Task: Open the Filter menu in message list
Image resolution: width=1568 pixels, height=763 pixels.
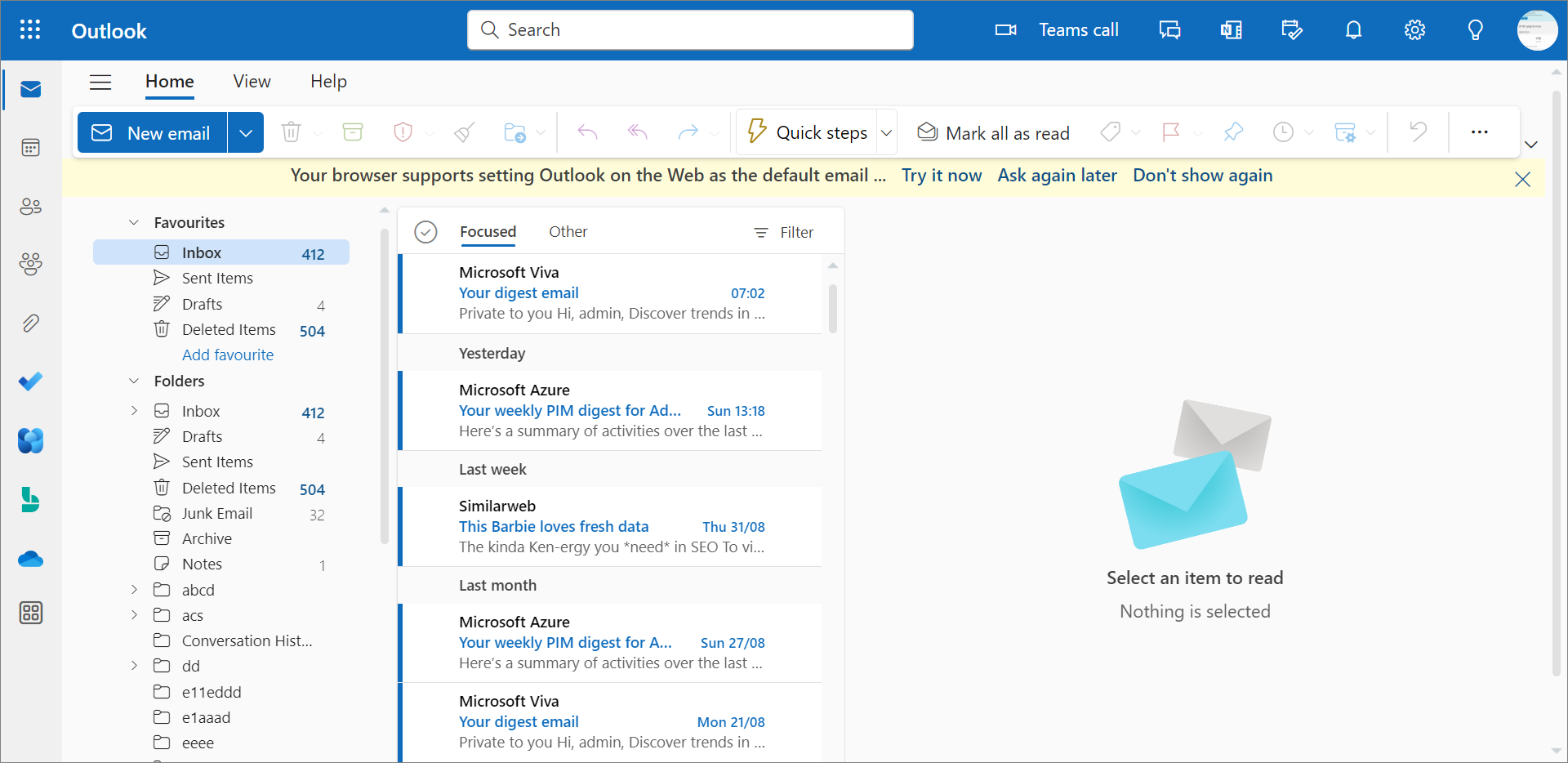Action: click(x=783, y=233)
